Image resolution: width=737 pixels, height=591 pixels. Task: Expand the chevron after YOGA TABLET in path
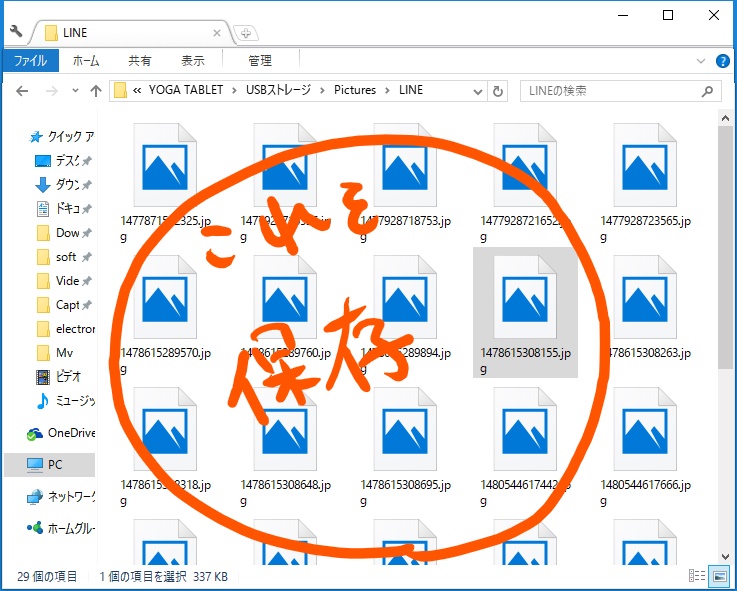click(235, 90)
